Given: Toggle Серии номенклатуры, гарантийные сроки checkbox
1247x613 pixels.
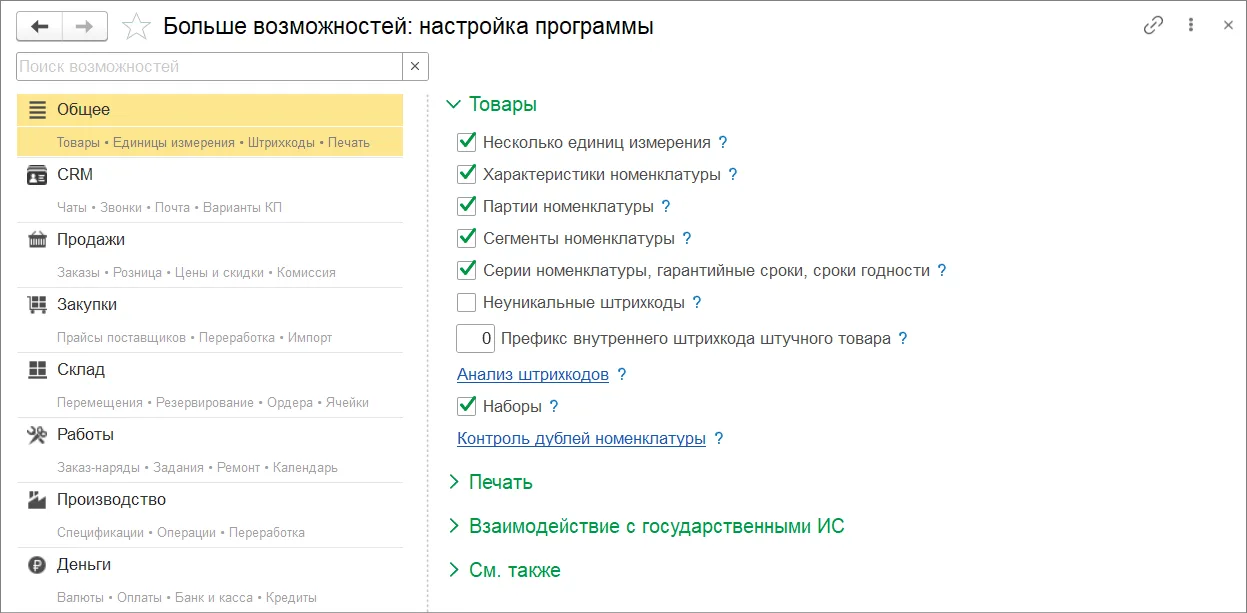Looking at the screenshot, I should click(466, 270).
